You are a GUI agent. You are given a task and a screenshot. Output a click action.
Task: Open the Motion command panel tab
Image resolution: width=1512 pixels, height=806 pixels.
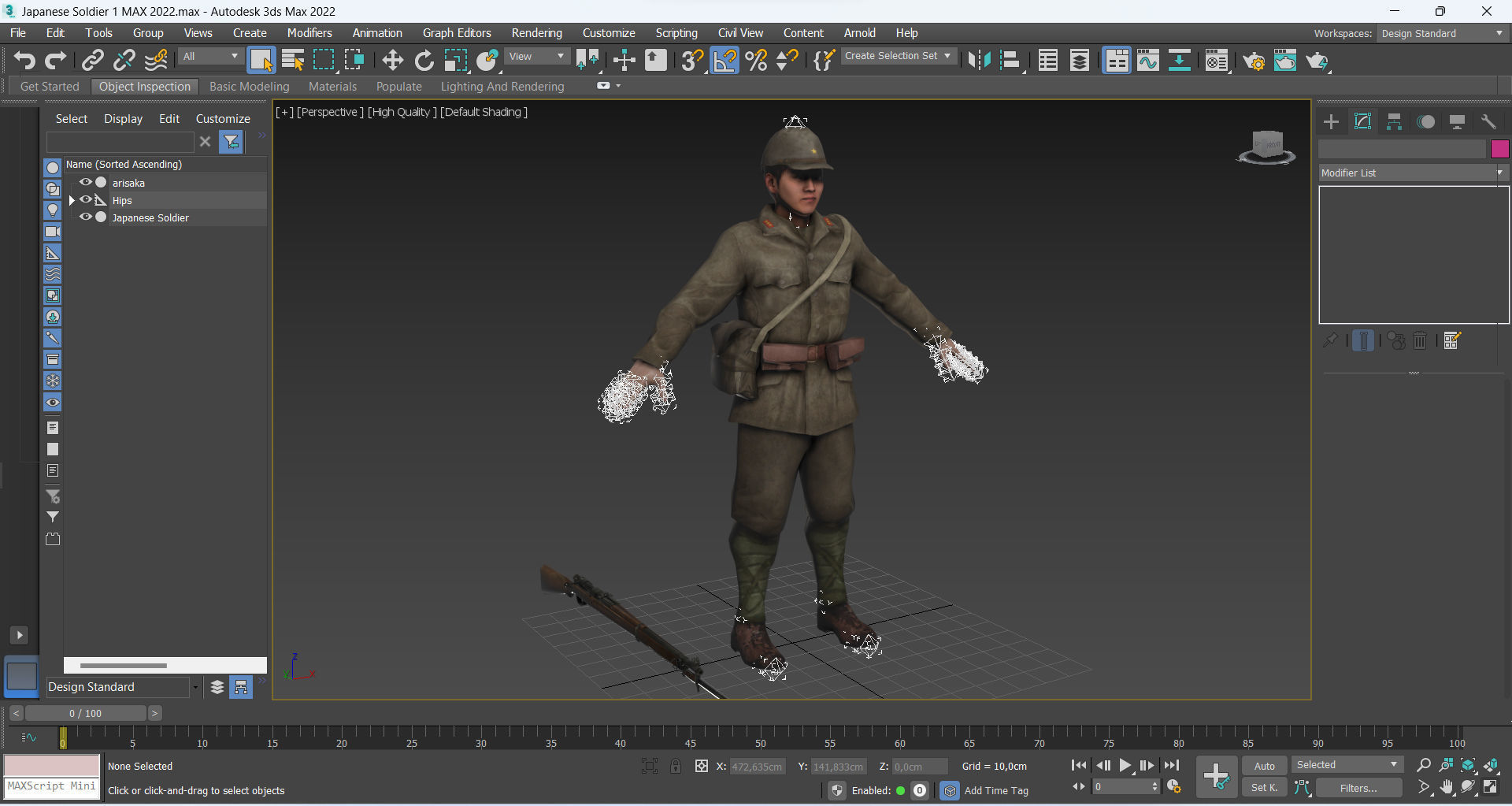click(x=1425, y=121)
